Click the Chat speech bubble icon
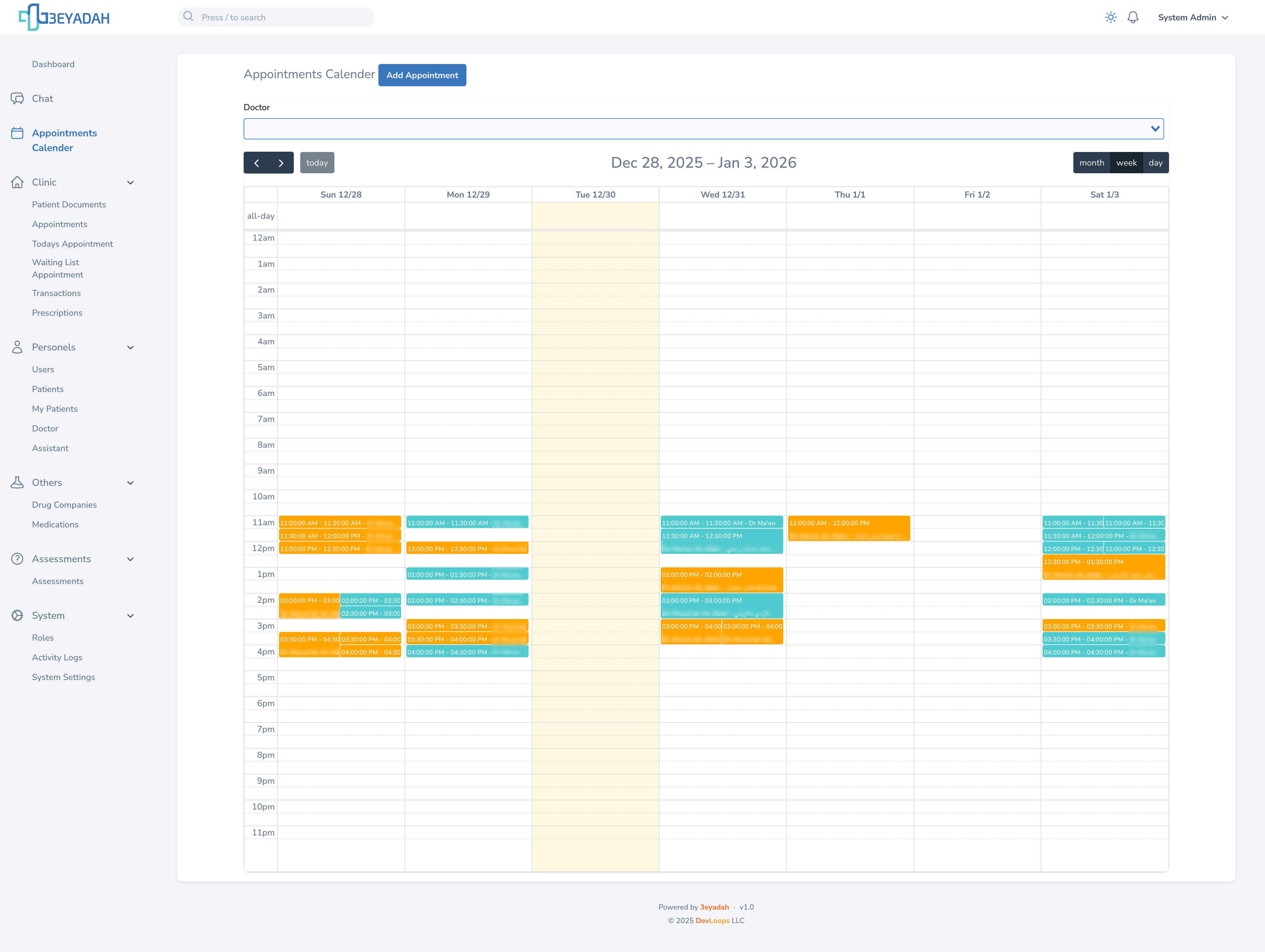This screenshot has width=1265, height=952. pyautogui.click(x=17, y=98)
